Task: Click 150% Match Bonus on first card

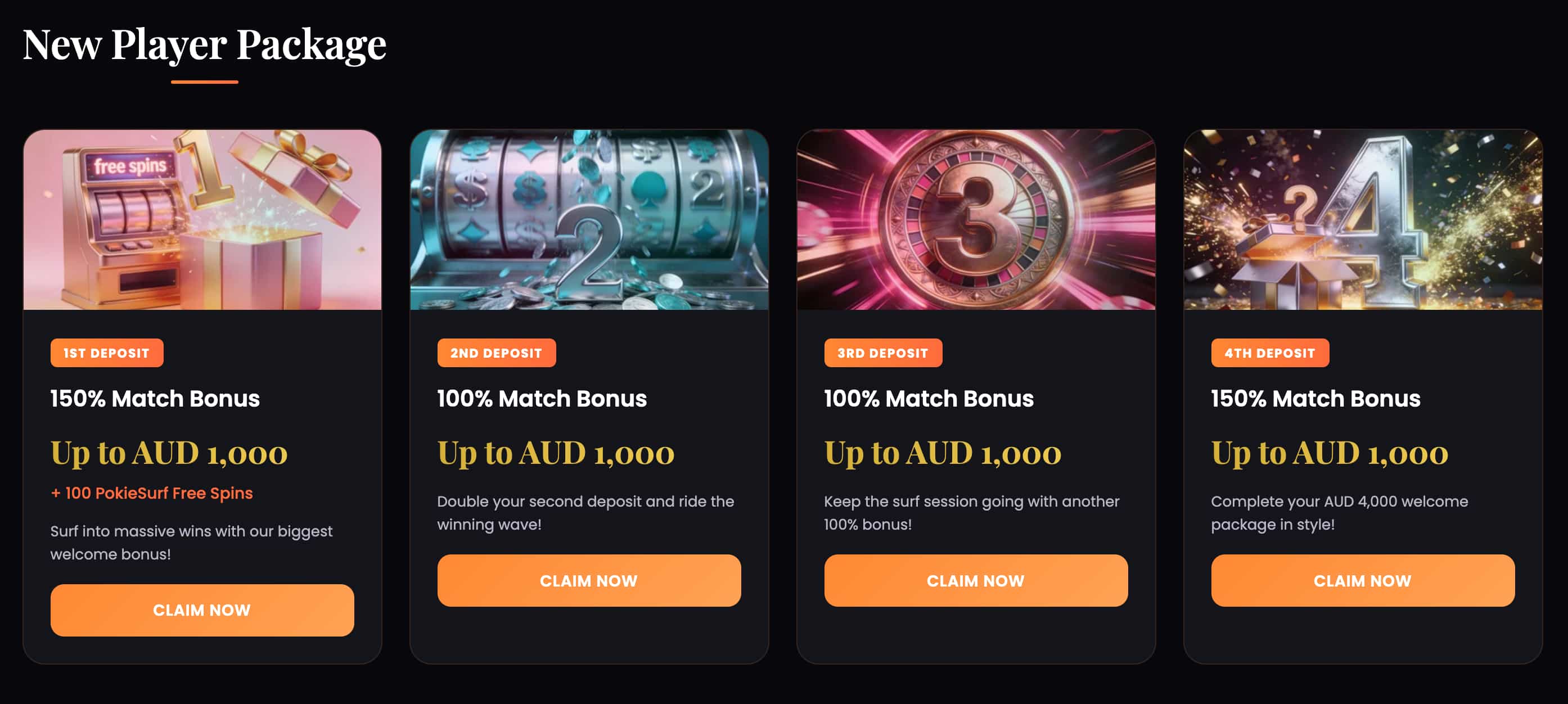Action: tap(155, 399)
